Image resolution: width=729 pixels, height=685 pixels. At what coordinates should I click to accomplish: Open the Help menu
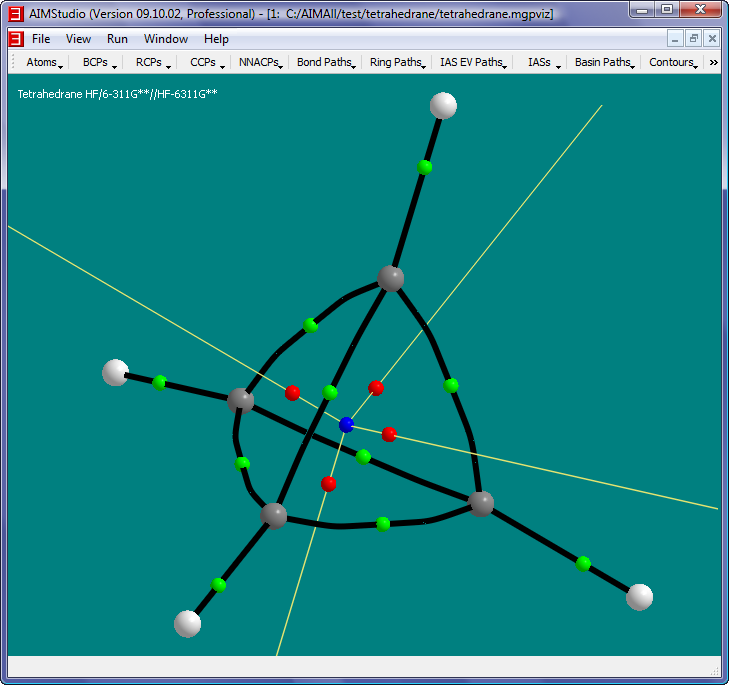[216, 39]
